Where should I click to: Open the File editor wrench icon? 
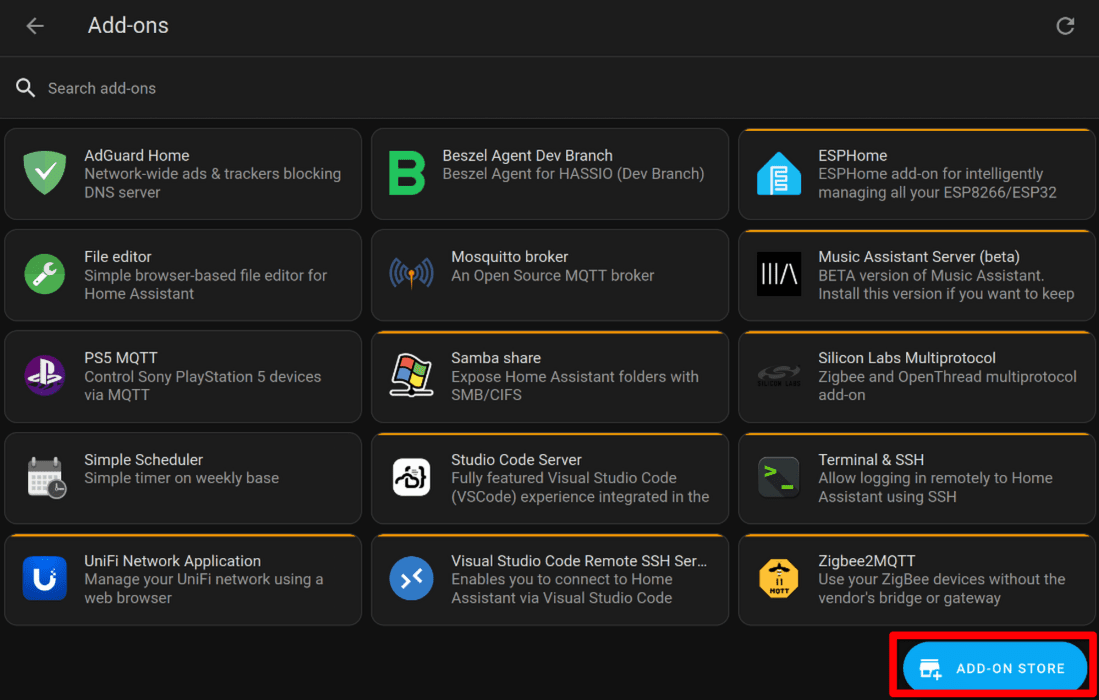[x=45, y=274]
